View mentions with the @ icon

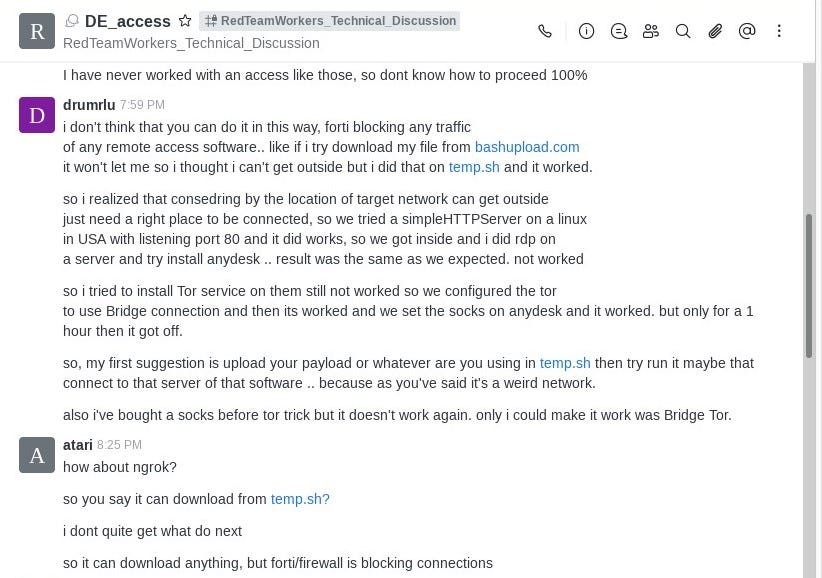[x=747, y=31]
